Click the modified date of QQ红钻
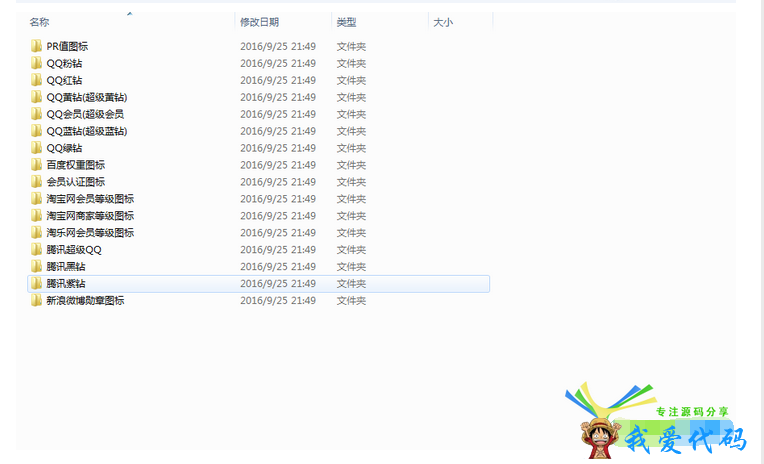 pos(278,80)
